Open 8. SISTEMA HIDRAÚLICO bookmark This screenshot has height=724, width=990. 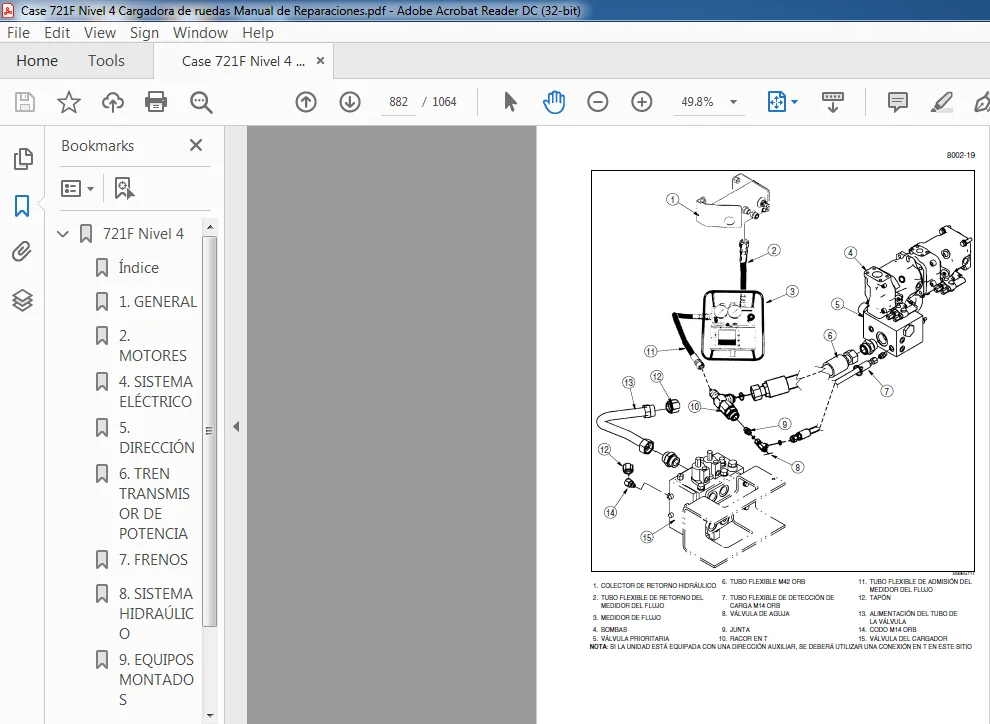156,613
